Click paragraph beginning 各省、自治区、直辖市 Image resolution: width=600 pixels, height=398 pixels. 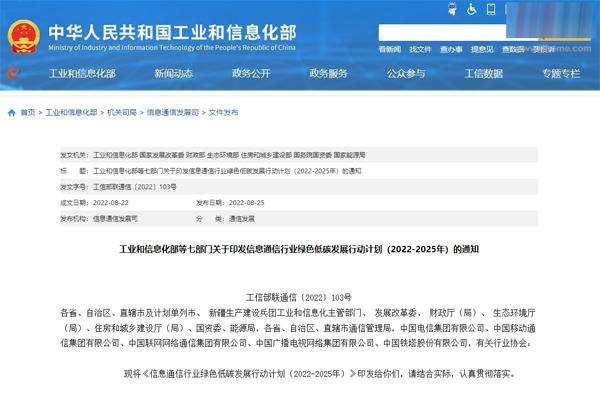(x=298, y=328)
